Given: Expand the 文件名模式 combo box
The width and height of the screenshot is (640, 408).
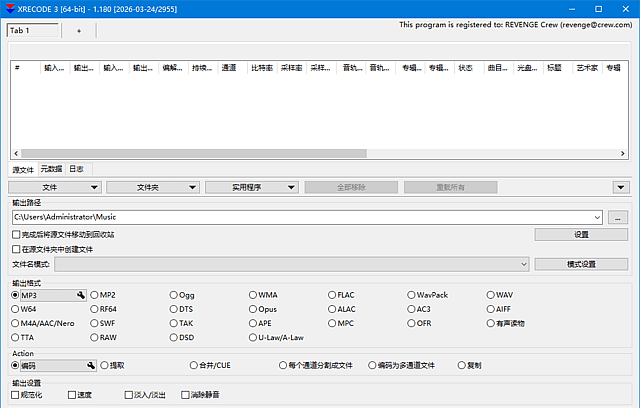Looking at the screenshot, I should [292, 264].
